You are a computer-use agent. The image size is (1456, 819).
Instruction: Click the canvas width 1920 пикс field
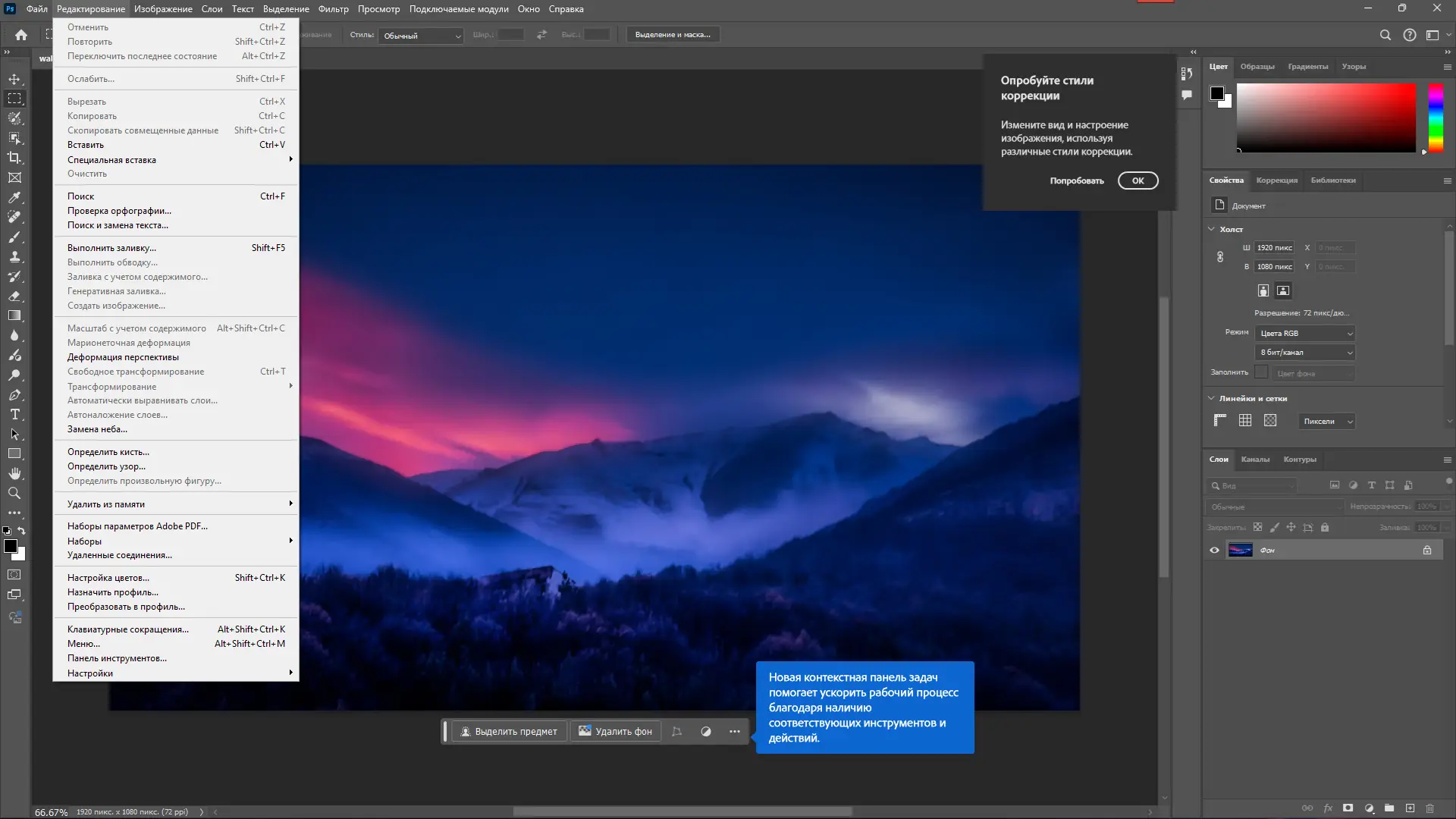coord(1274,248)
